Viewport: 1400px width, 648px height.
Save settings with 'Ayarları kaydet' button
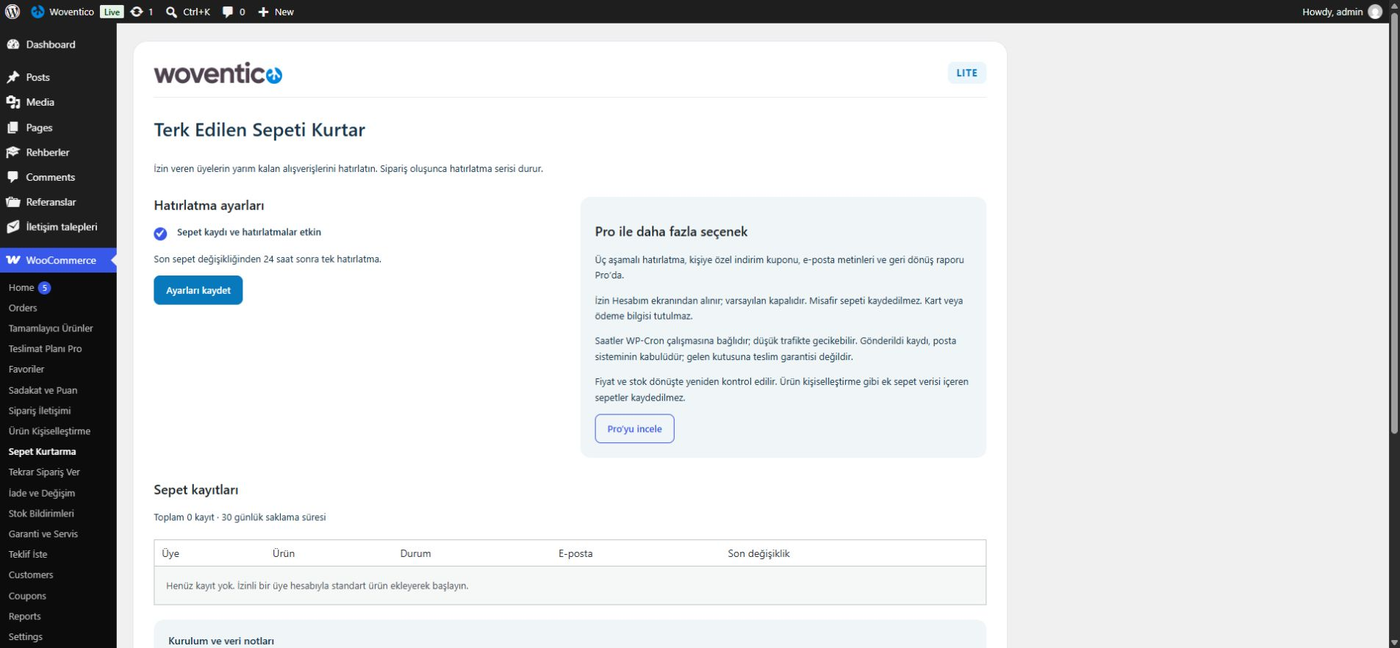click(x=198, y=290)
